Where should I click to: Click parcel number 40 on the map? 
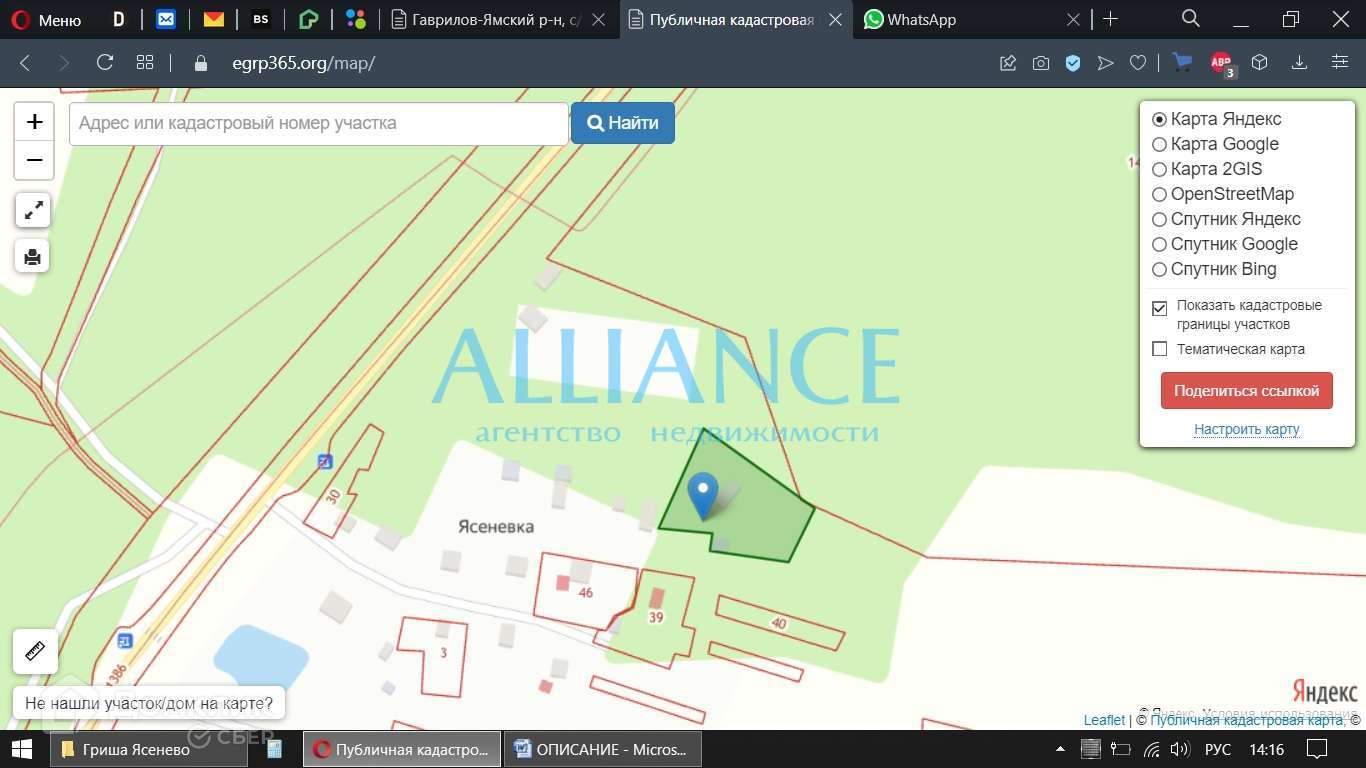[779, 624]
